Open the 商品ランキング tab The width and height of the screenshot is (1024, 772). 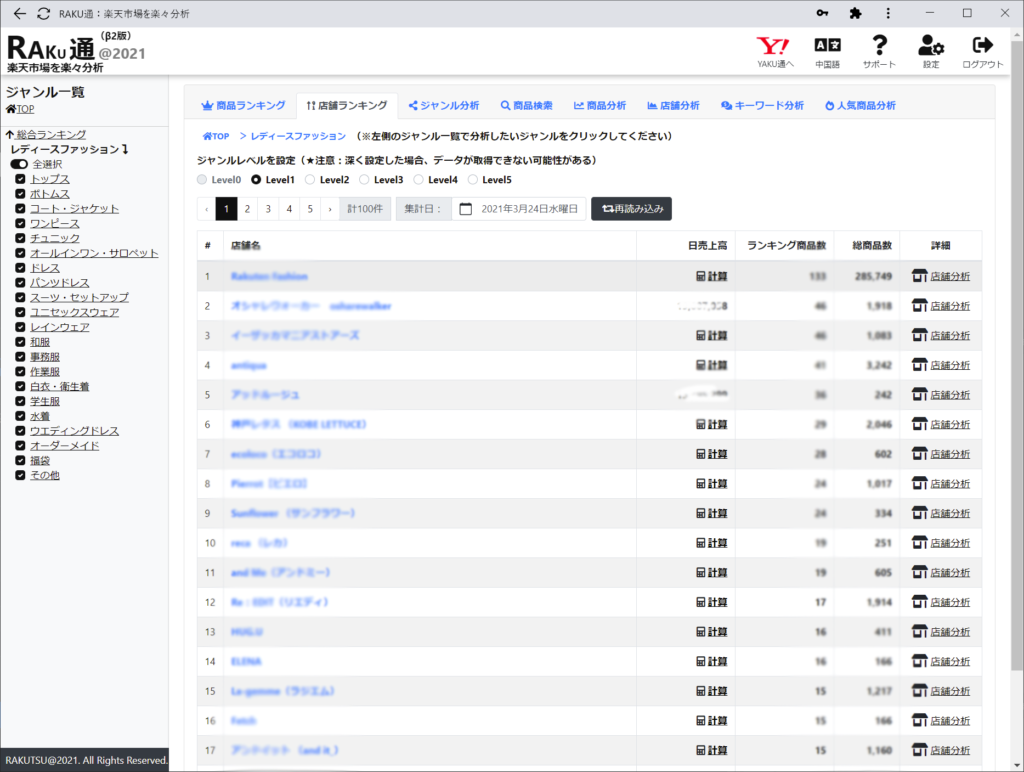click(x=244, y=105)
